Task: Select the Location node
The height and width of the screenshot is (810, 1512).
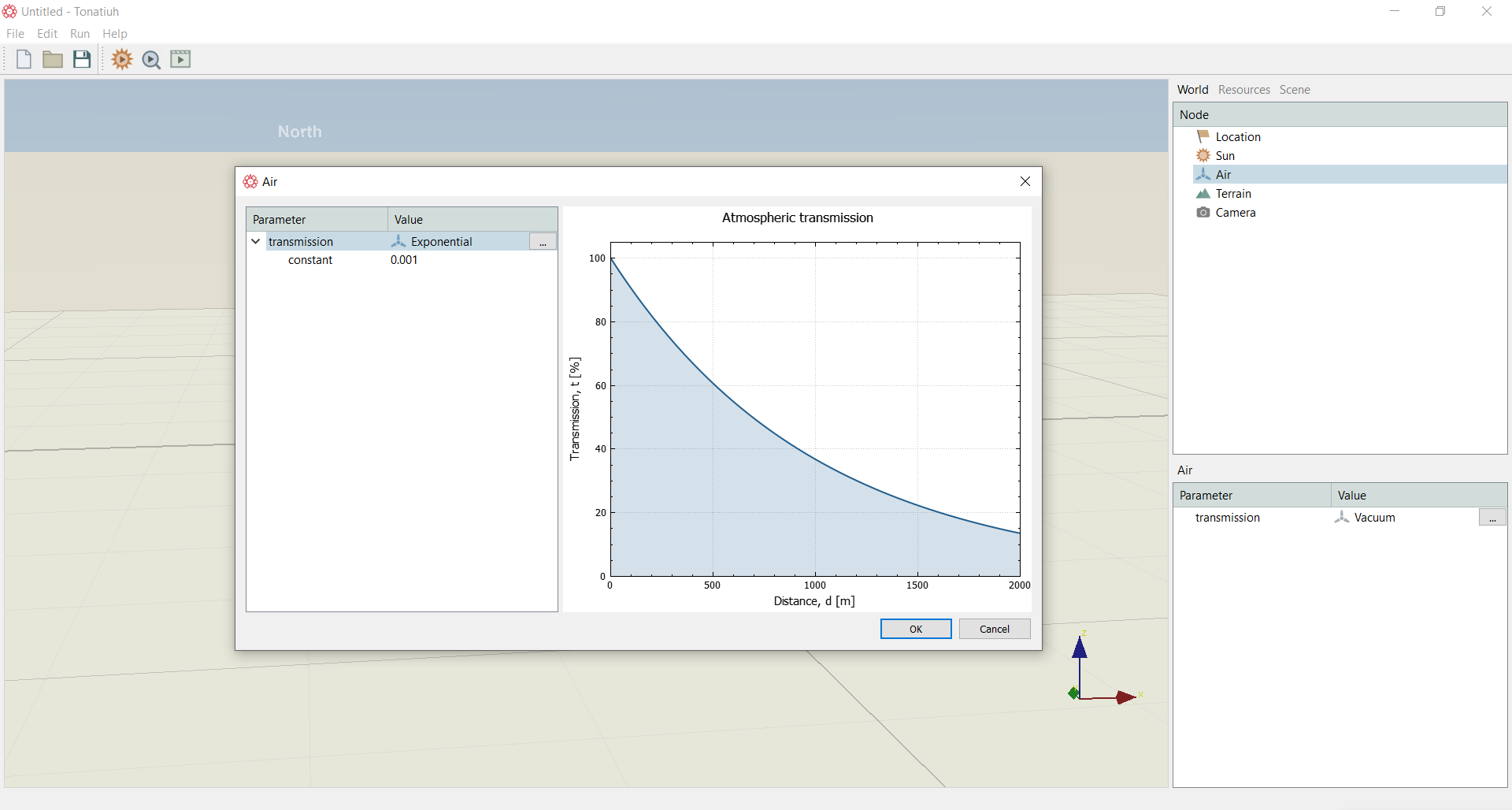Action: coord(1237,137)
